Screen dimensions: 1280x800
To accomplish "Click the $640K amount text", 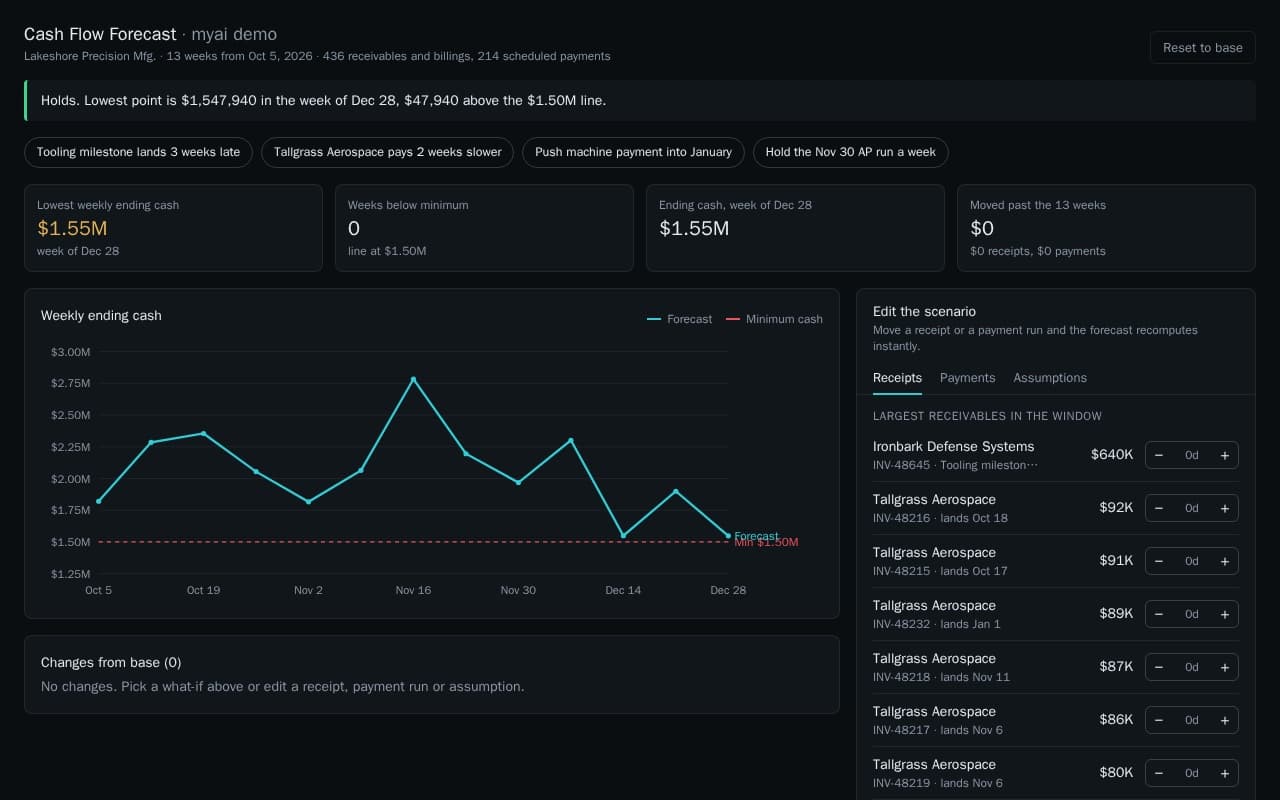I will click(1112, 455).
